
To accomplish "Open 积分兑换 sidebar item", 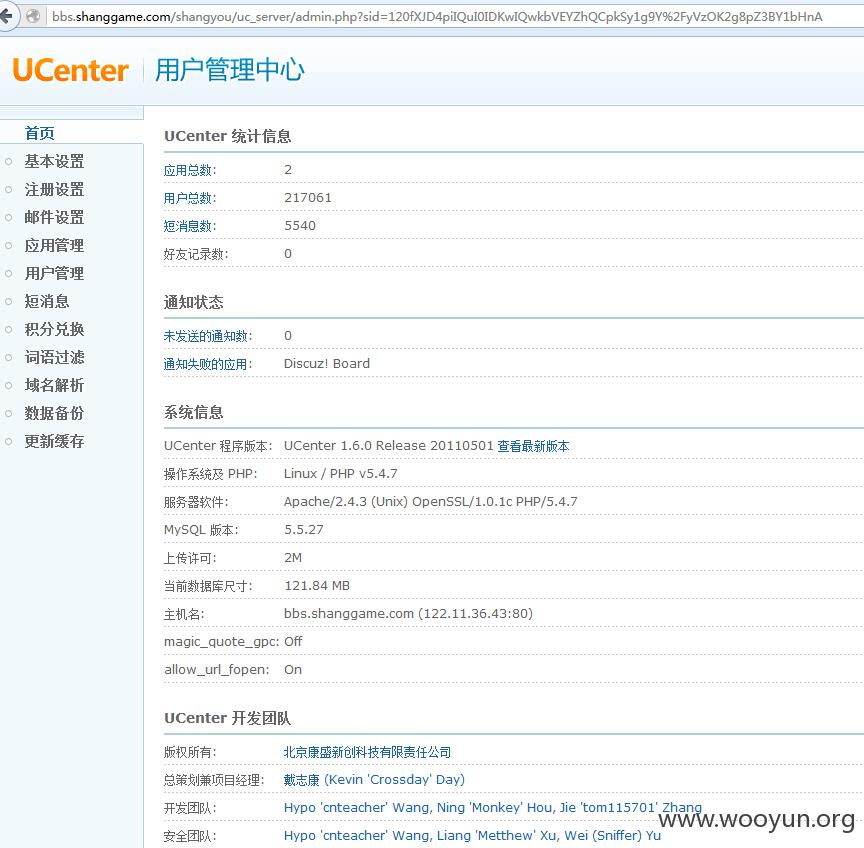I will pyautogui.click(x=54, y=329).
